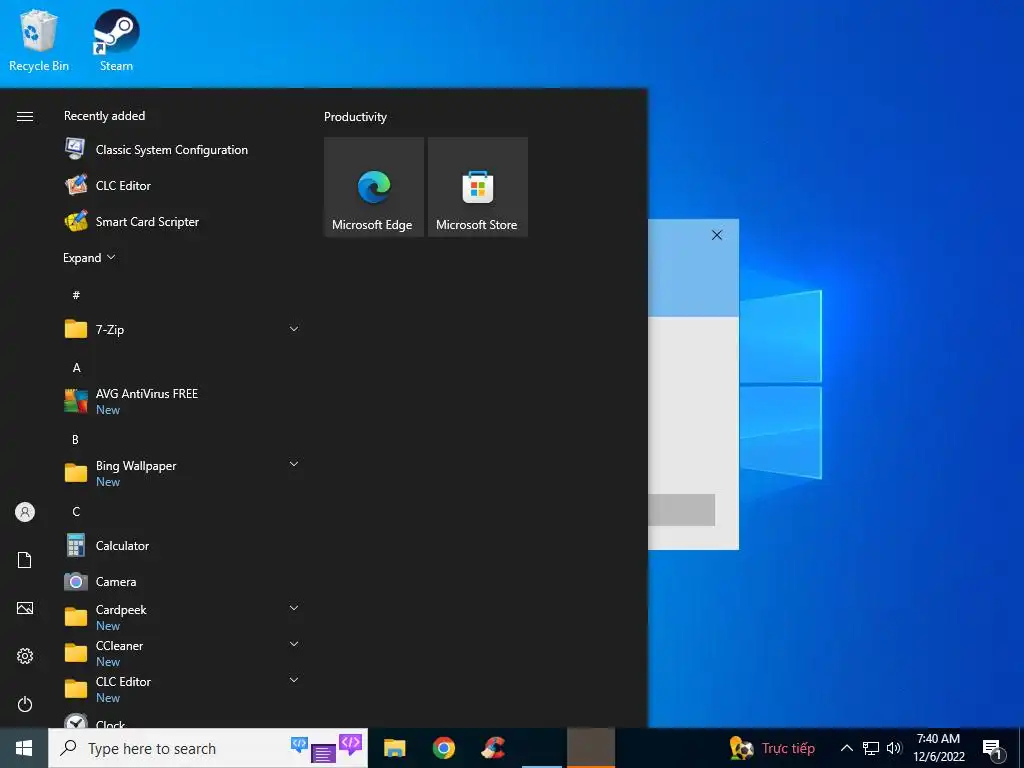Image resolution: width=1024 pixels, height=768 pixels.
Task: Expand the Cardpeek folder chevron
Action: 294,608
